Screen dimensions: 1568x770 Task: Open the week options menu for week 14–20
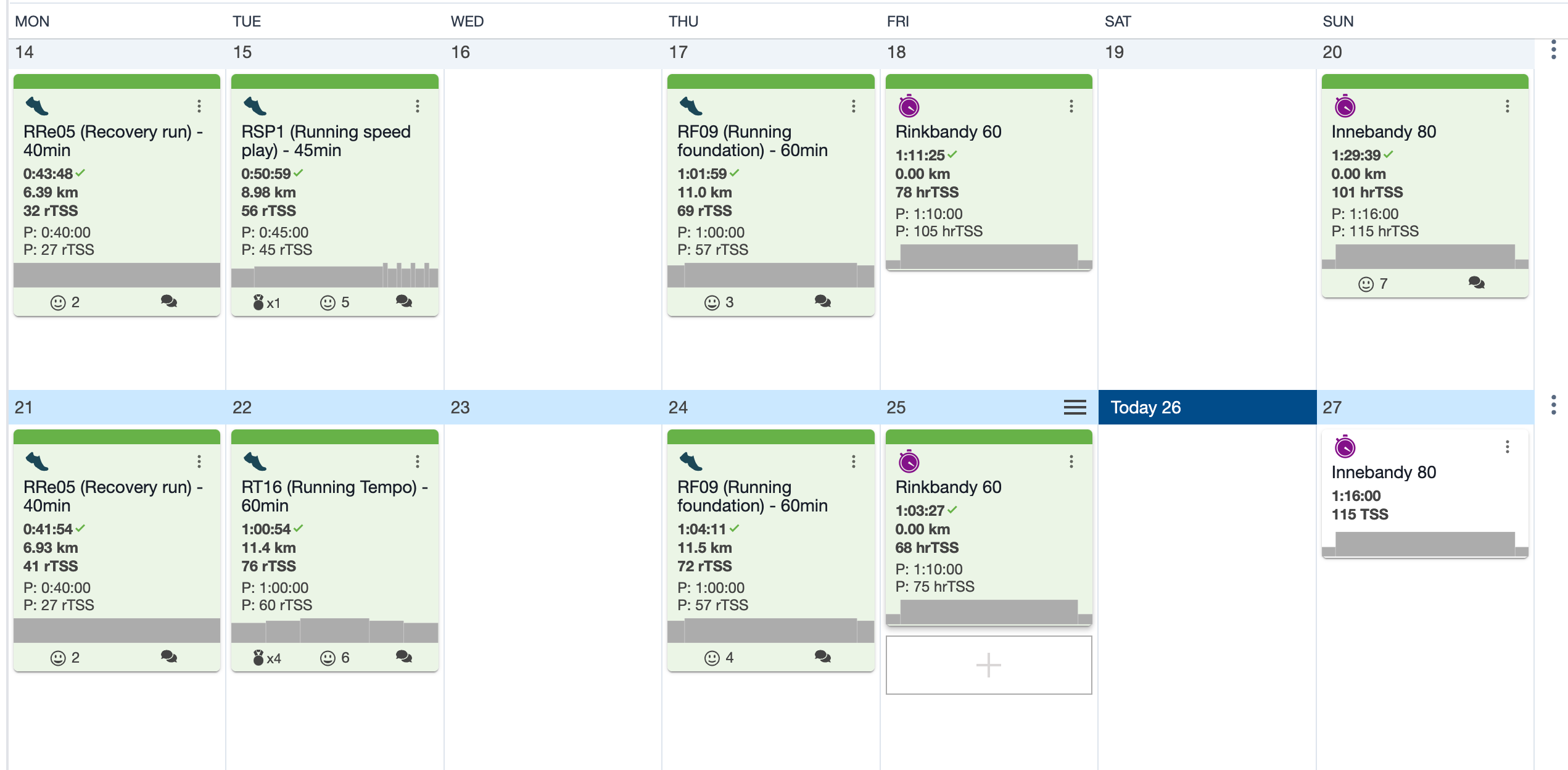(x=1553, y=50)
